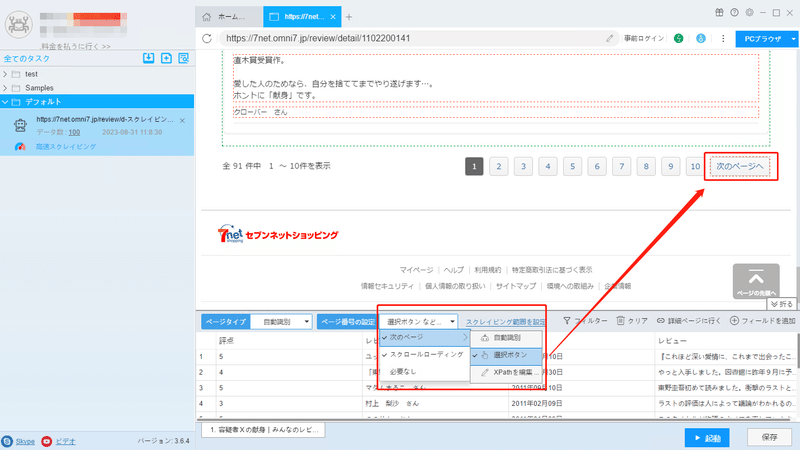Select 選択ボタン submenu item
Viewport: 800px width, 450px height.
[506, 355]
